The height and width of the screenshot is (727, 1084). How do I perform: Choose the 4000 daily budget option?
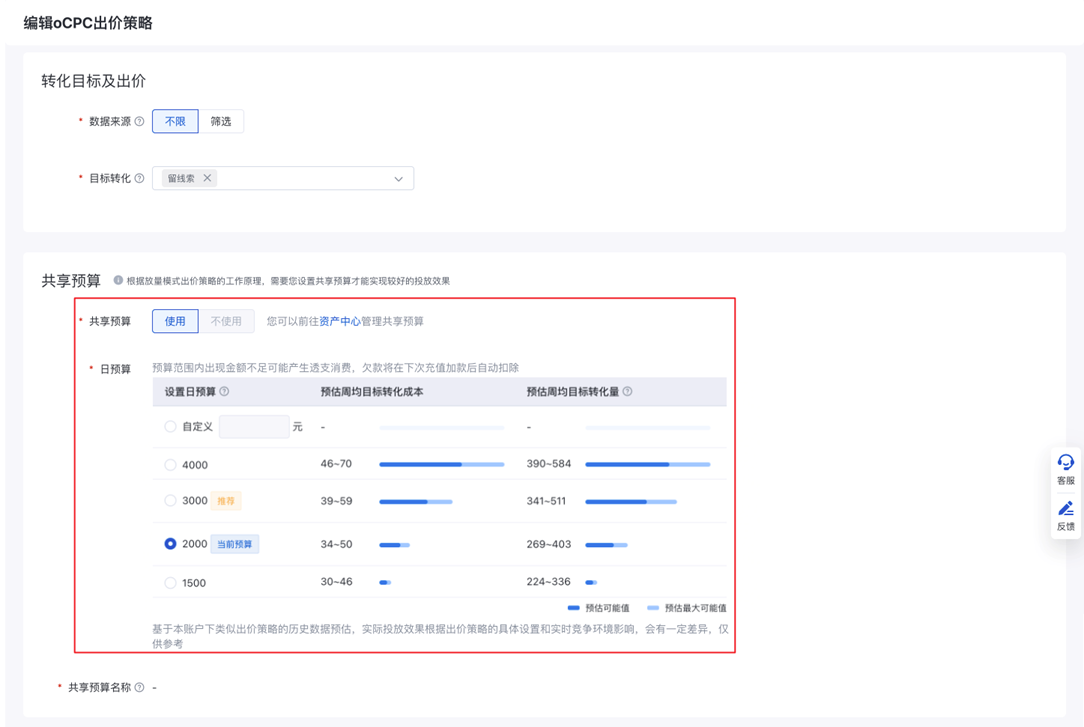click(x=170, y=465)
